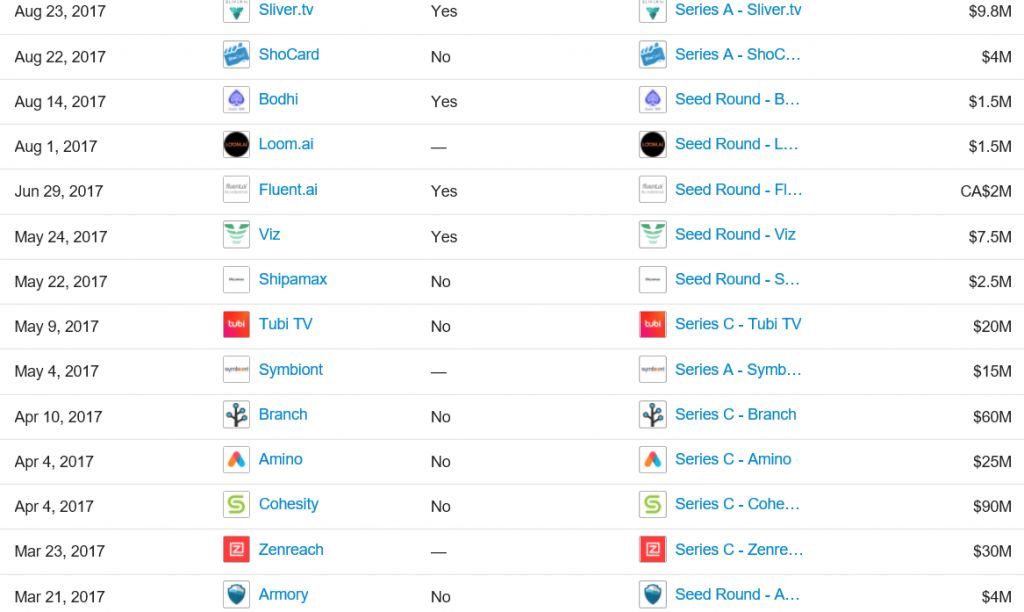The image size is (1024, 612).
Task: Click the Series C - Branch funding link
Action: [x=735, y=415]
